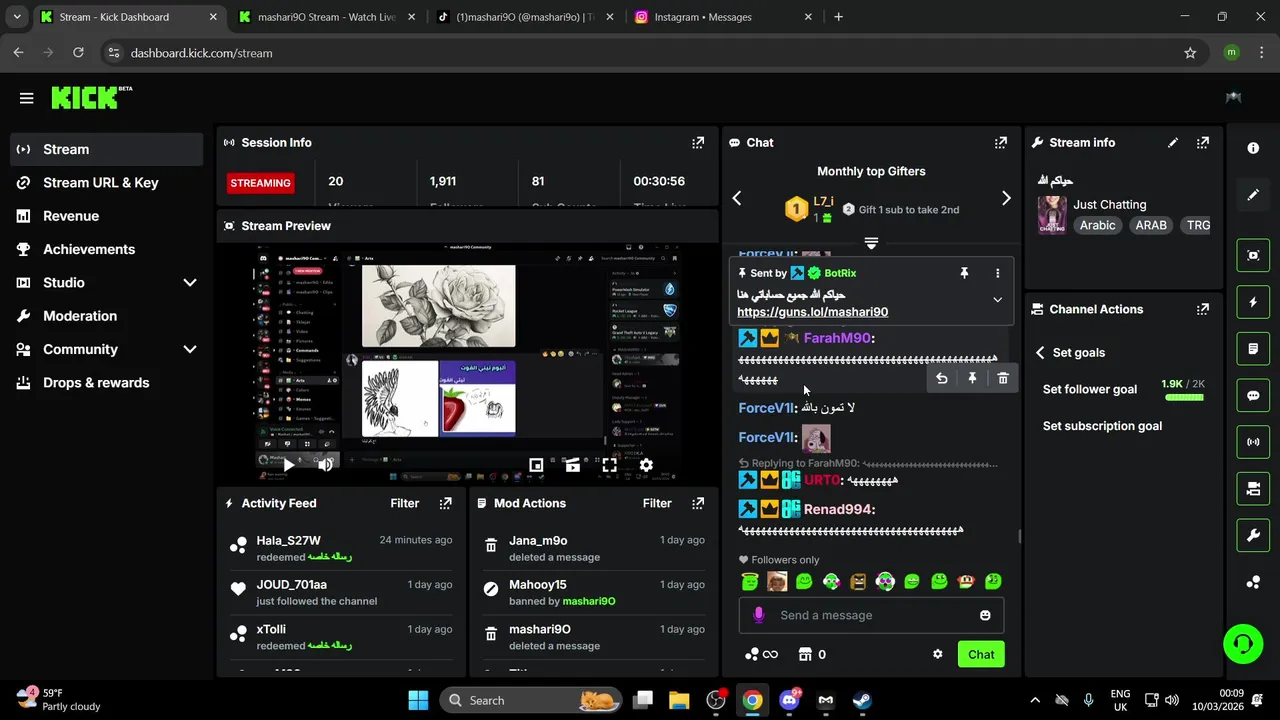Pop out the Chat panel
Screen dimensions: 1280x720
[1001, 143]
